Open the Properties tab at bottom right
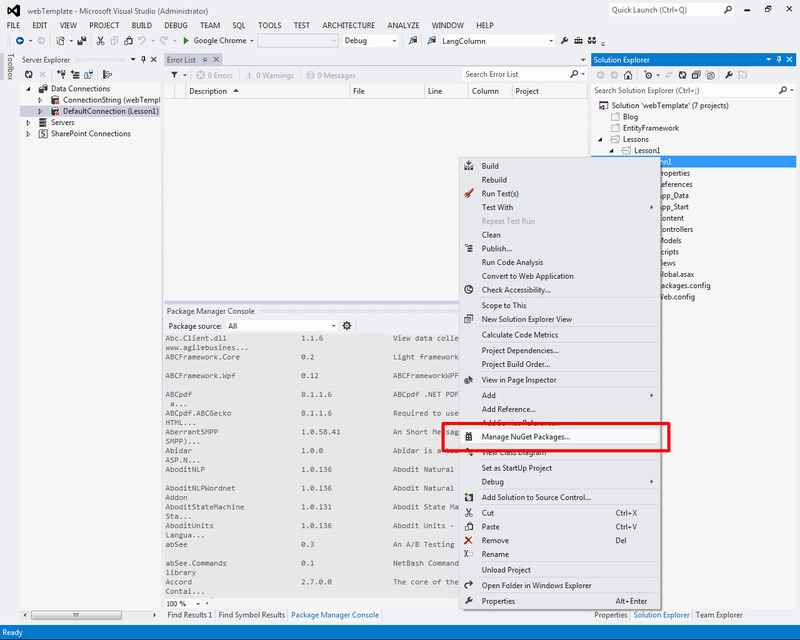The width and height of the screenshot is (800, 640). pos(611,615)
